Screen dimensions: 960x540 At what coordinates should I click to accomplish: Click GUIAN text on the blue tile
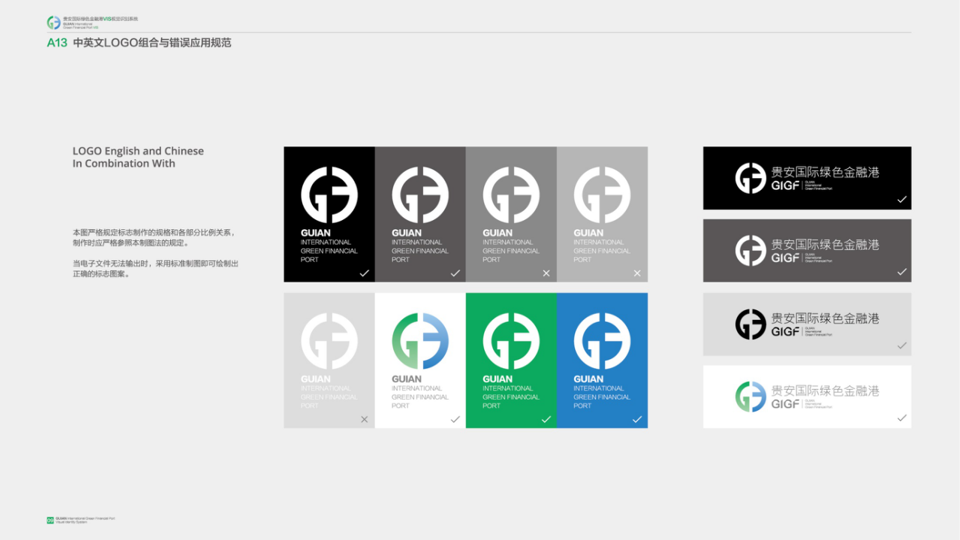pos(588,379)
